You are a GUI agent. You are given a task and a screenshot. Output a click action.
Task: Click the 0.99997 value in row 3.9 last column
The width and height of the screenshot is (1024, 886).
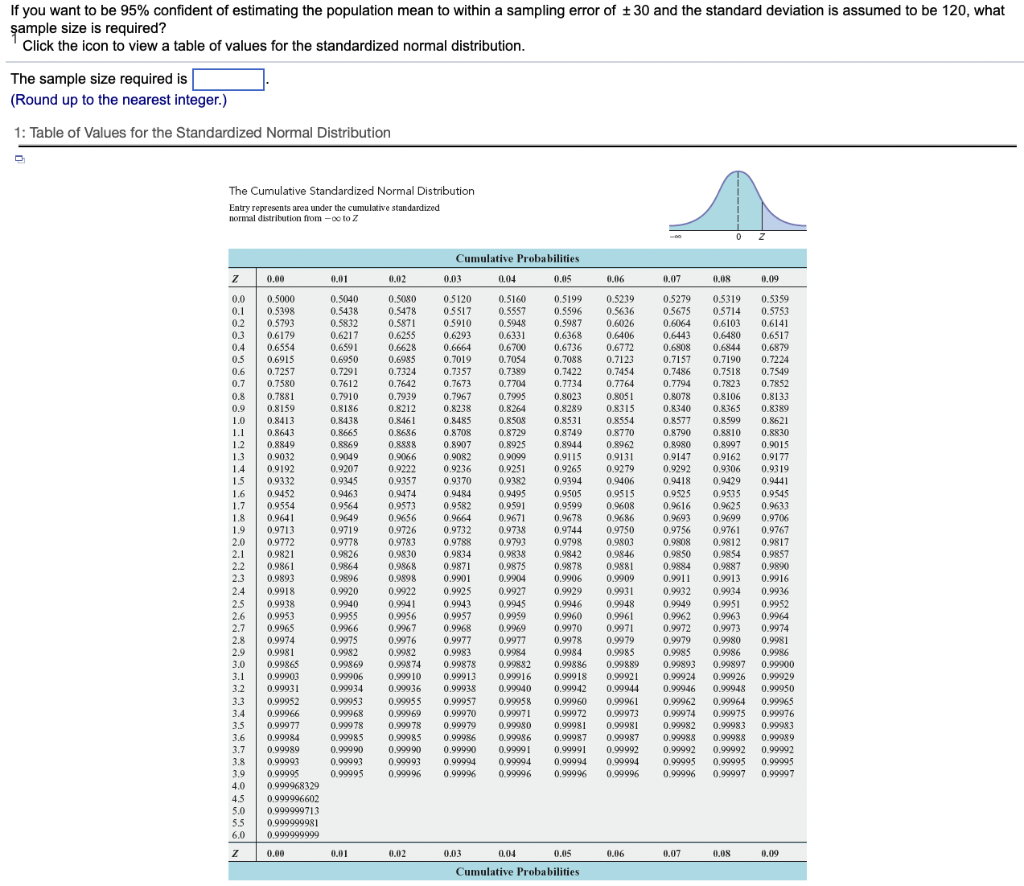click(x=778, y=774)
